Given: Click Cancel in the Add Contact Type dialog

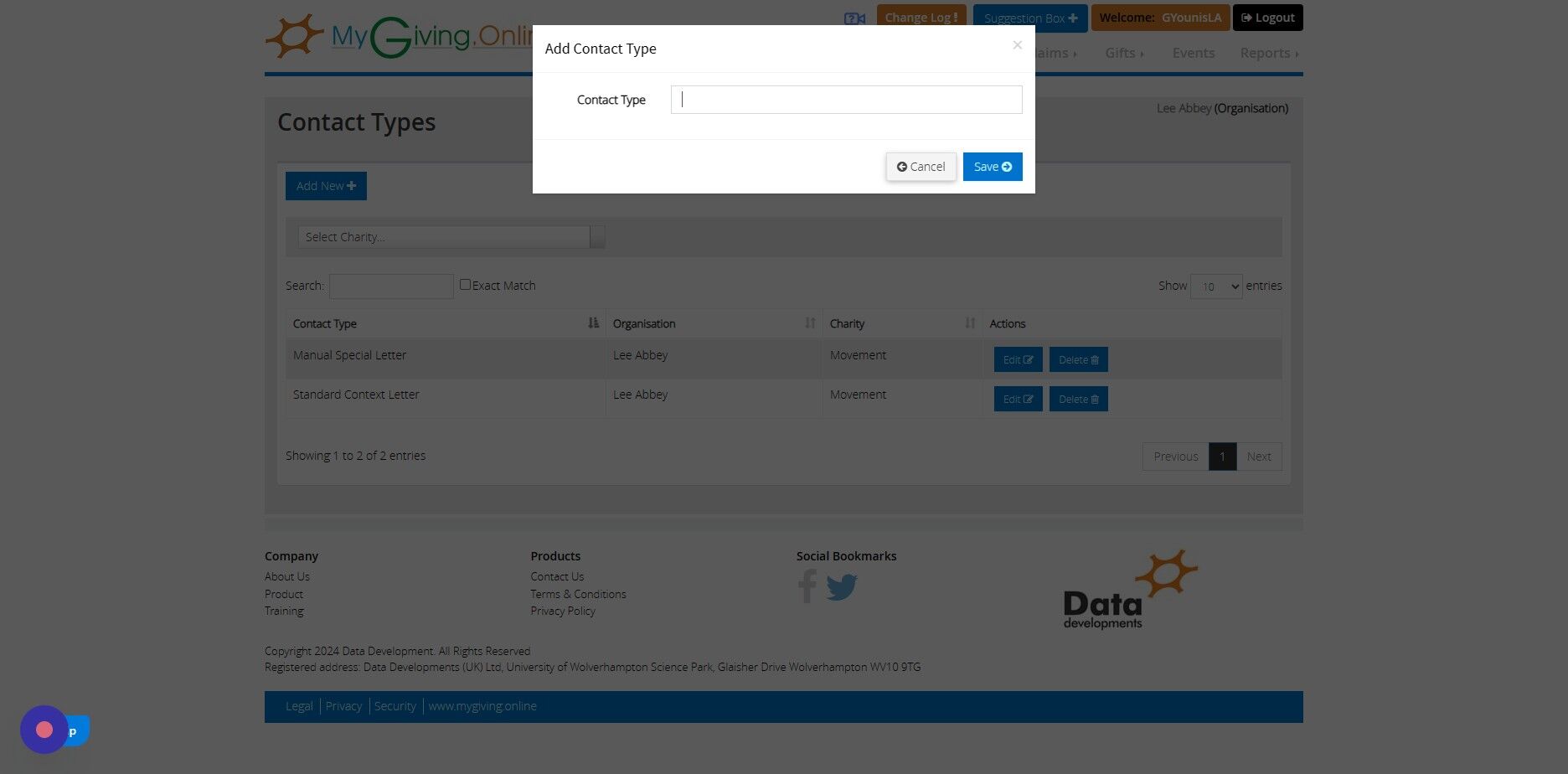Looking at the screenshot, I should 921,167.
